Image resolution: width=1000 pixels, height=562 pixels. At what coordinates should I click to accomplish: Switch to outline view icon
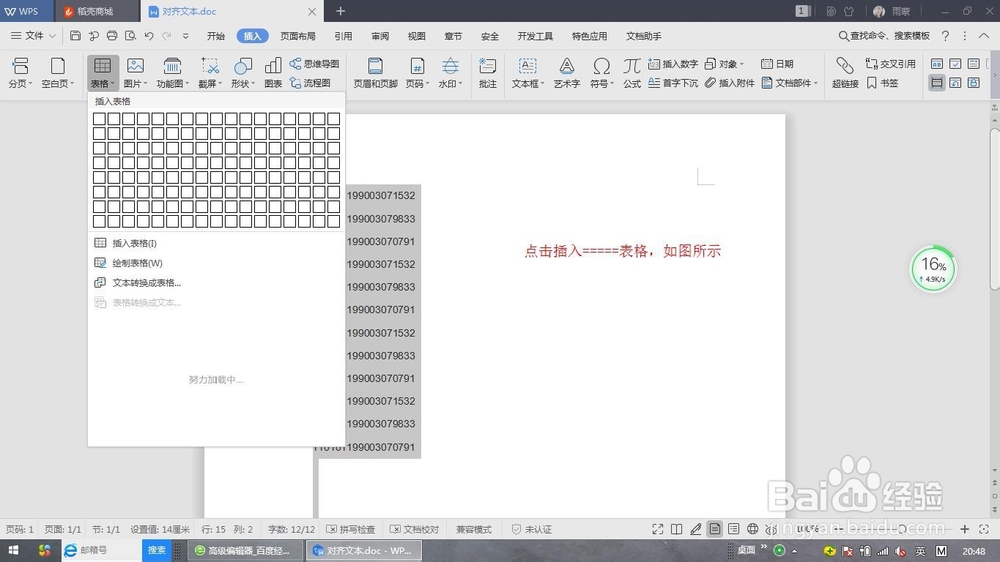(x=733, y=529)
